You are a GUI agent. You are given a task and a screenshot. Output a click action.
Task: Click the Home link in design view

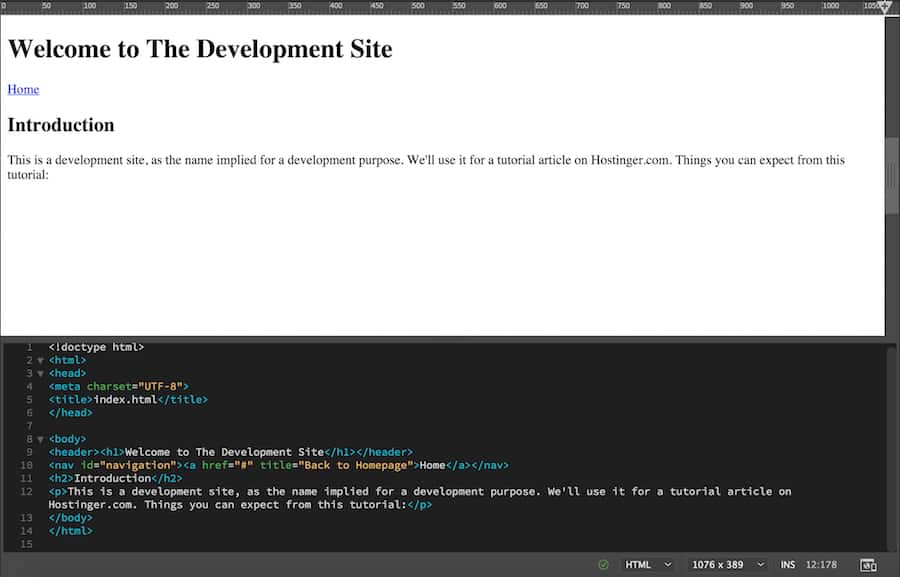23,89
